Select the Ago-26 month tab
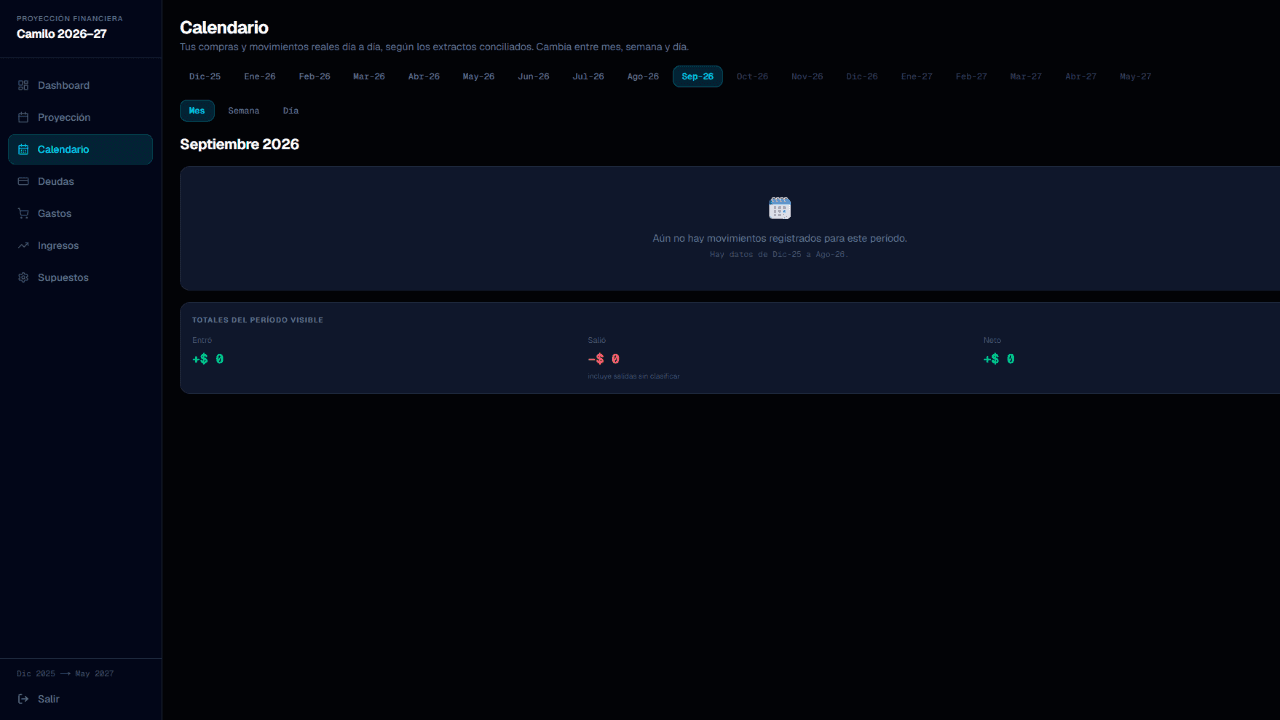Viewport: 1280px width, 720px height. pos(643,76)
